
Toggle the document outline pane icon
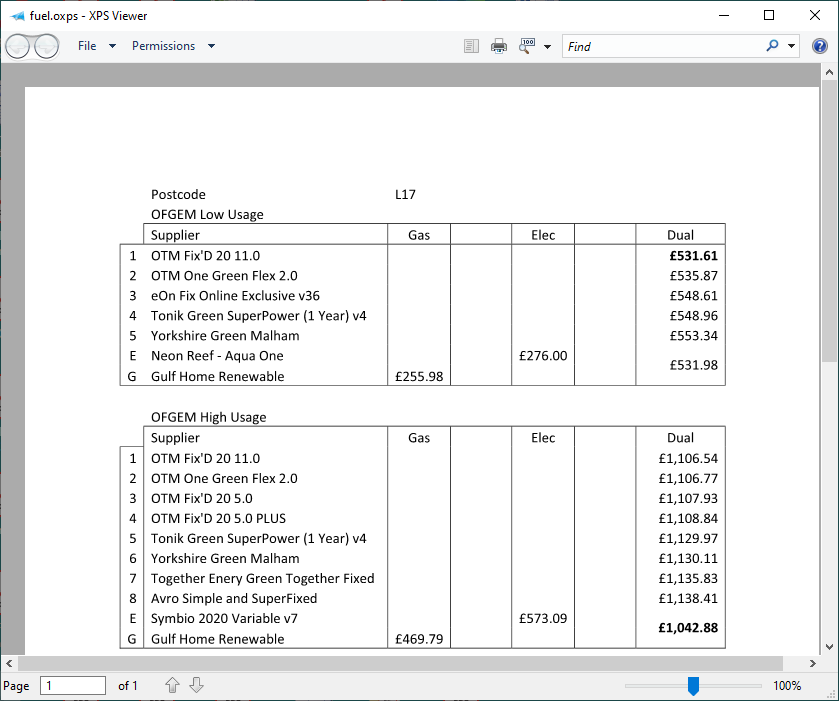471,47
